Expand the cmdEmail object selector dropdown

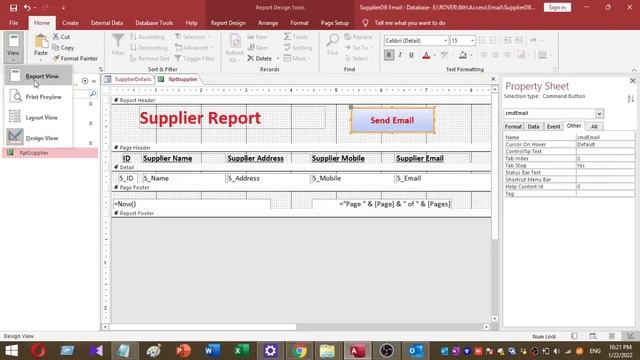(x=599, y=113)
